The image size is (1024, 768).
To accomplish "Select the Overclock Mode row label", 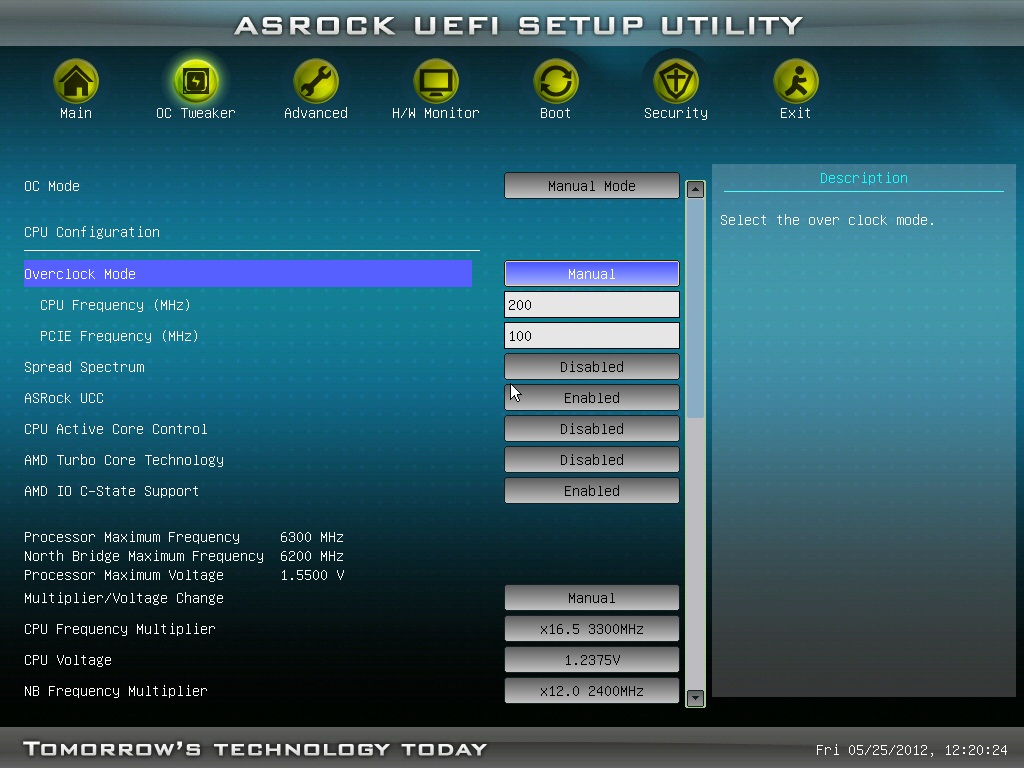I will pos(248,274).
